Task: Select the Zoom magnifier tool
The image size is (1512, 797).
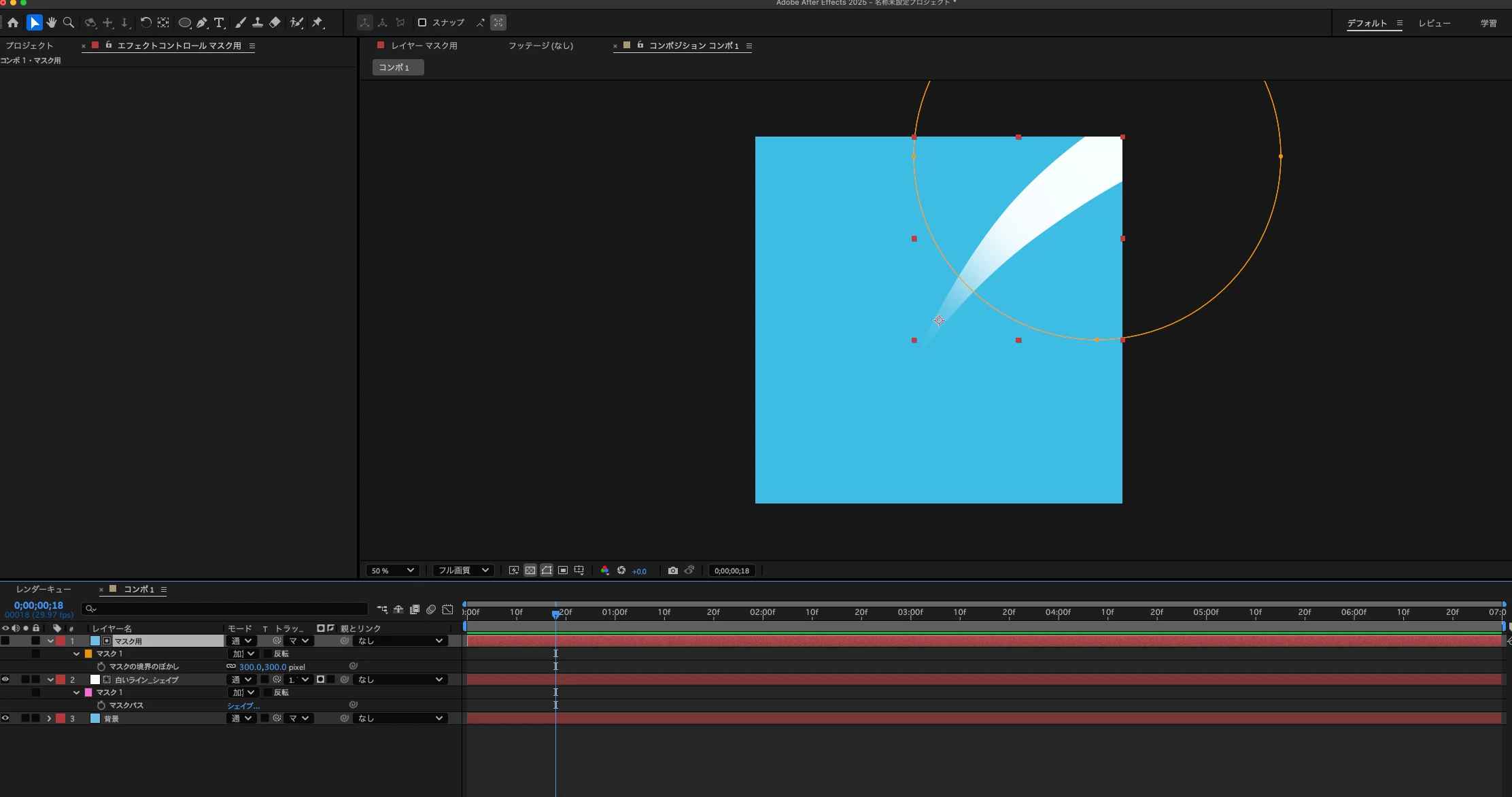Action: click(68, 22)
